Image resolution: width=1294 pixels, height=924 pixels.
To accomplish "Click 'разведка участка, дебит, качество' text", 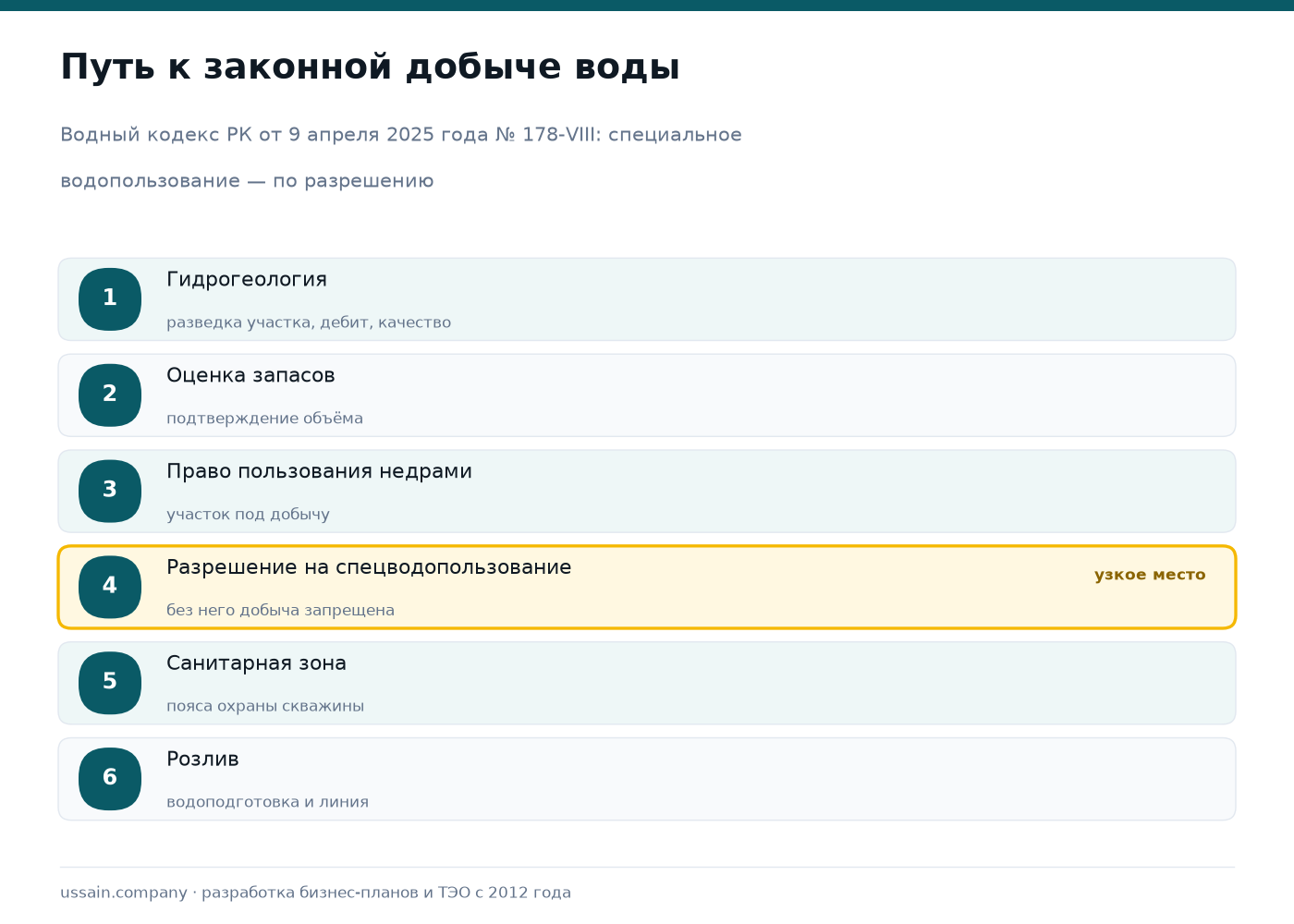I will point(309,322).
